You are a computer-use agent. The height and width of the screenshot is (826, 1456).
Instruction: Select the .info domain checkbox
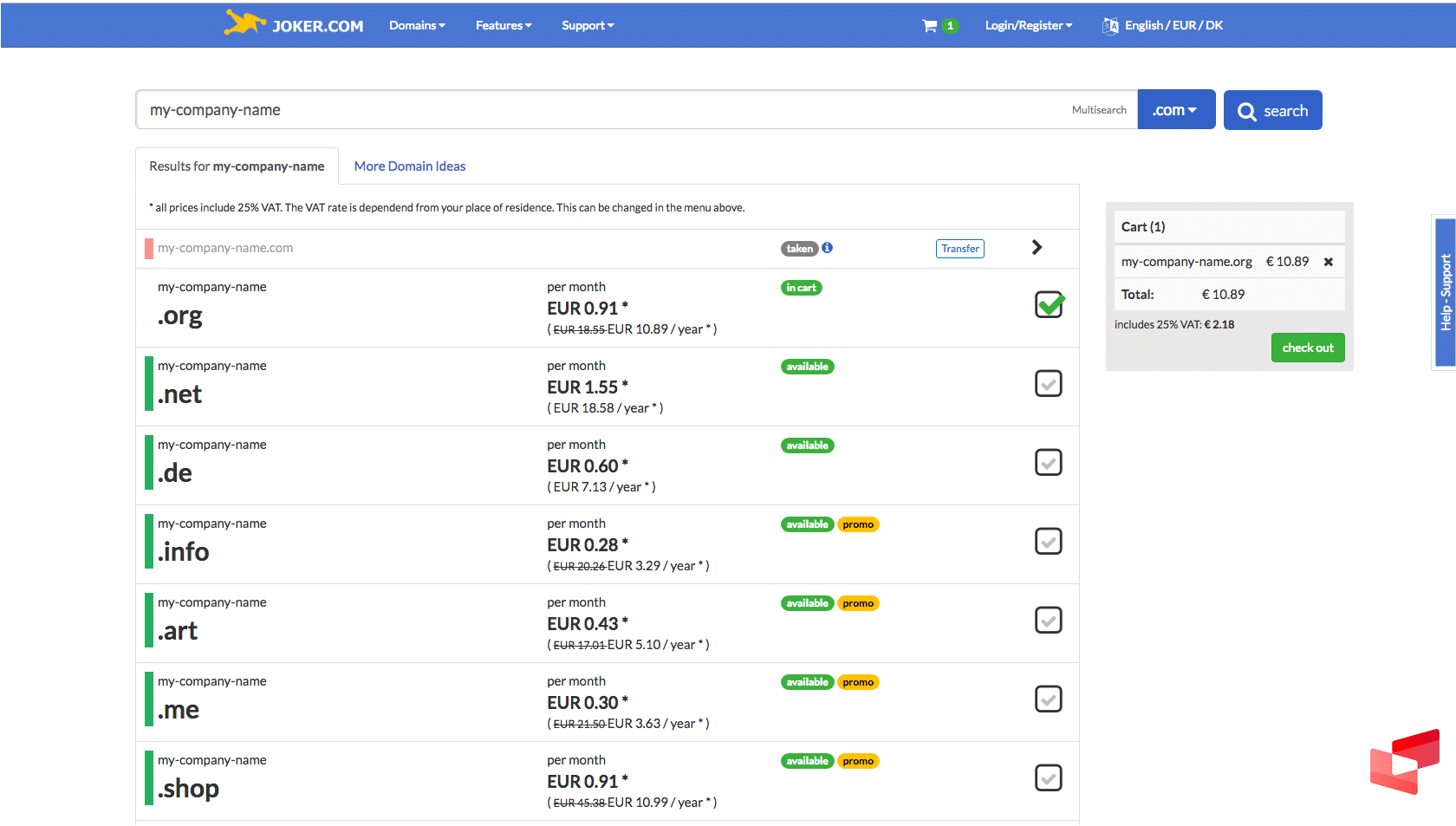tap(1049, 541)
